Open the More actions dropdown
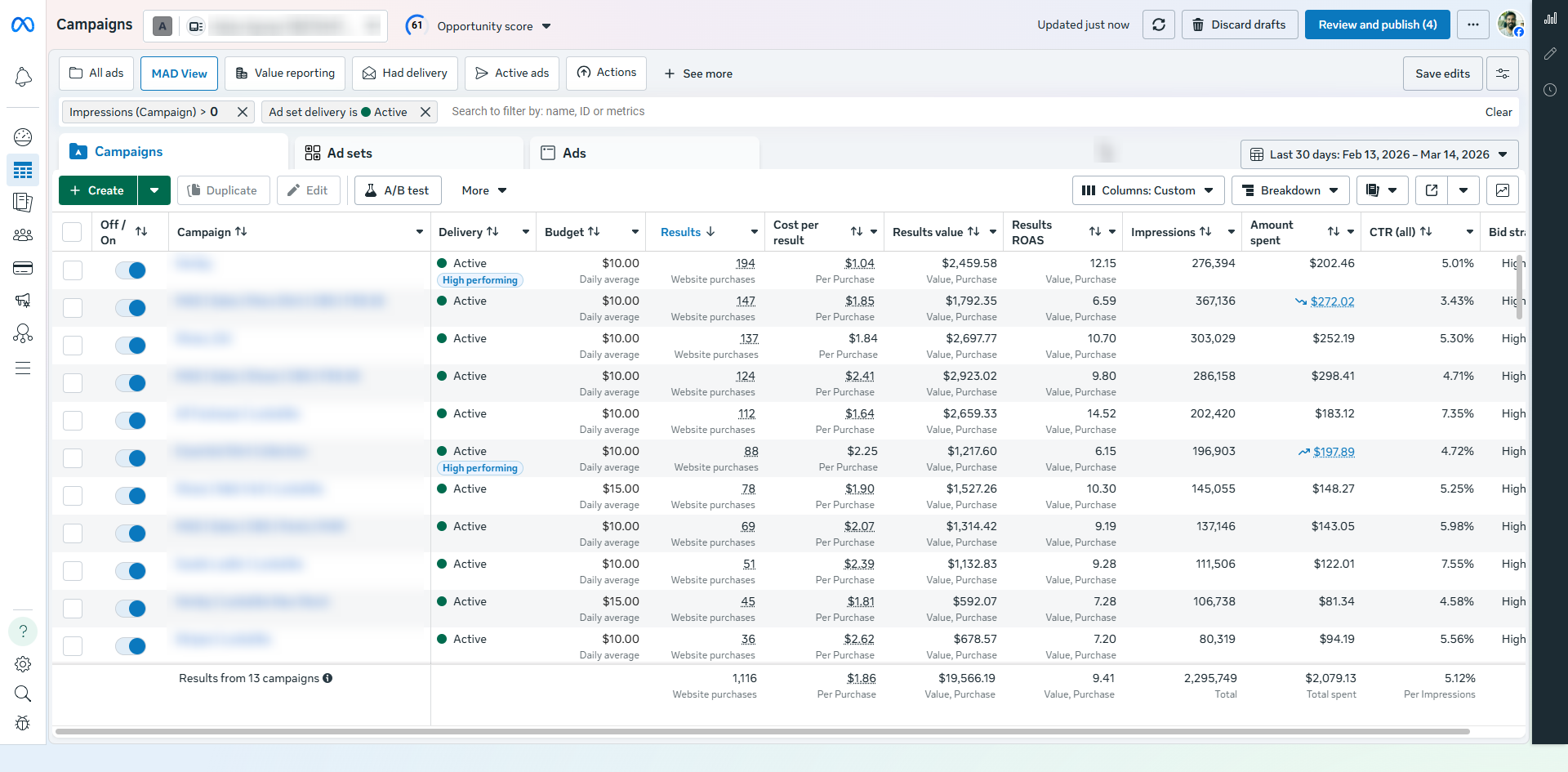Viewport: 1568px width, 772px height. click(484, 190)
